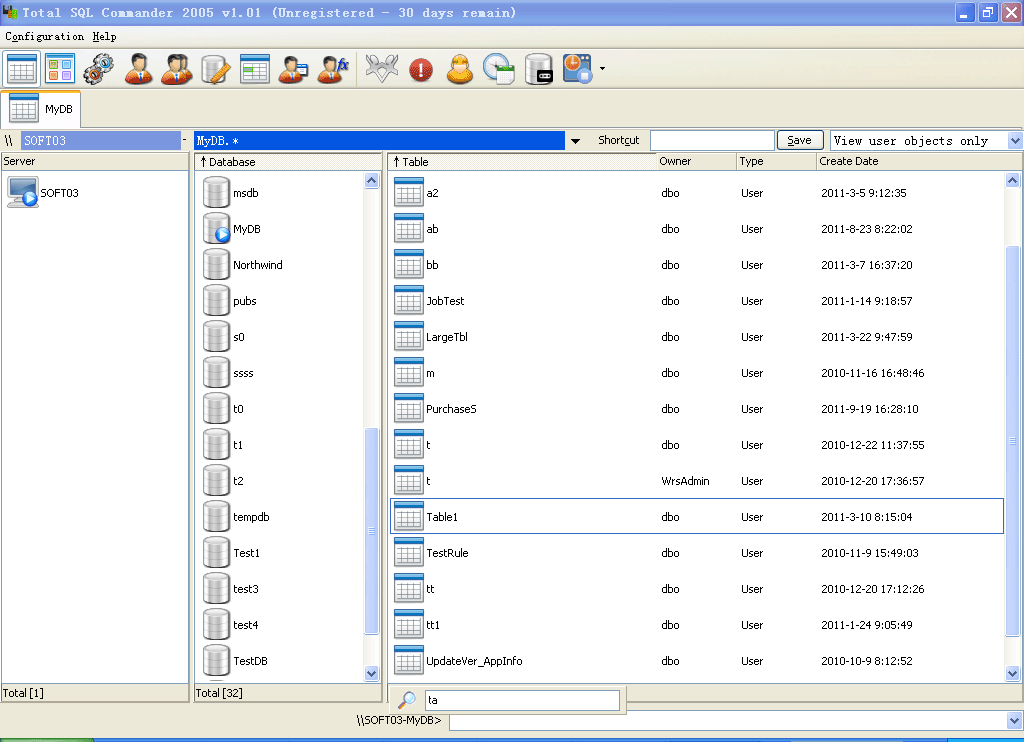Image resolution: width=1024 pixels, height=742 pixels.
Task: Click the database backup tape icon
Action: (539, 69)
